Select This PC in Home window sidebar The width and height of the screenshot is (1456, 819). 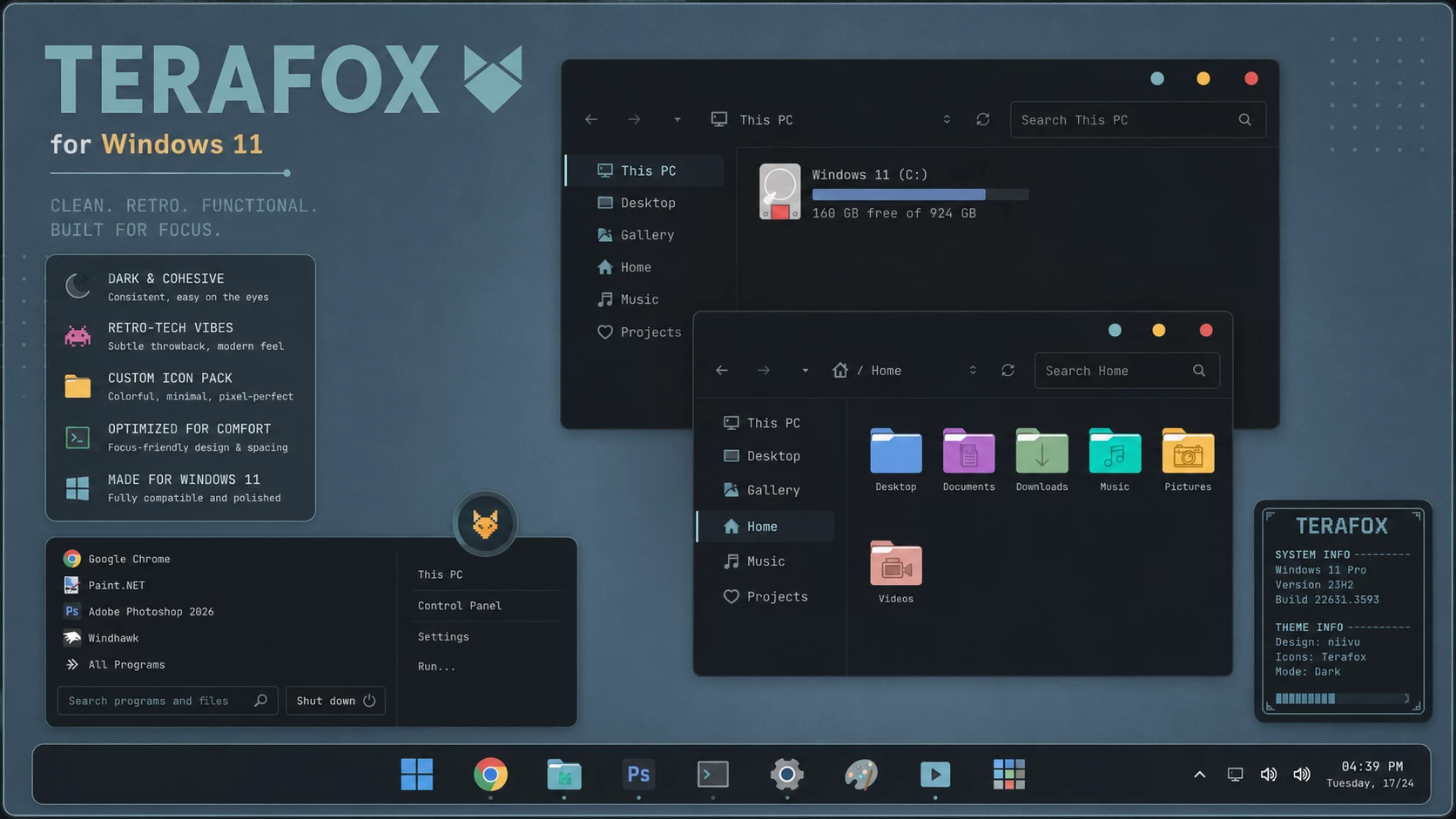765,422
